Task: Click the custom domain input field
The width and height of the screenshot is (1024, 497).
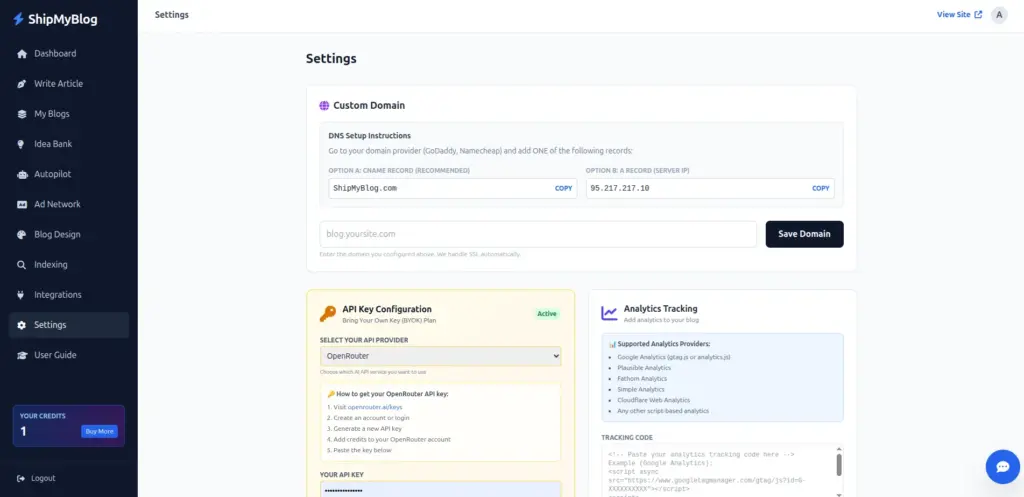Action: tap(537, 234)
